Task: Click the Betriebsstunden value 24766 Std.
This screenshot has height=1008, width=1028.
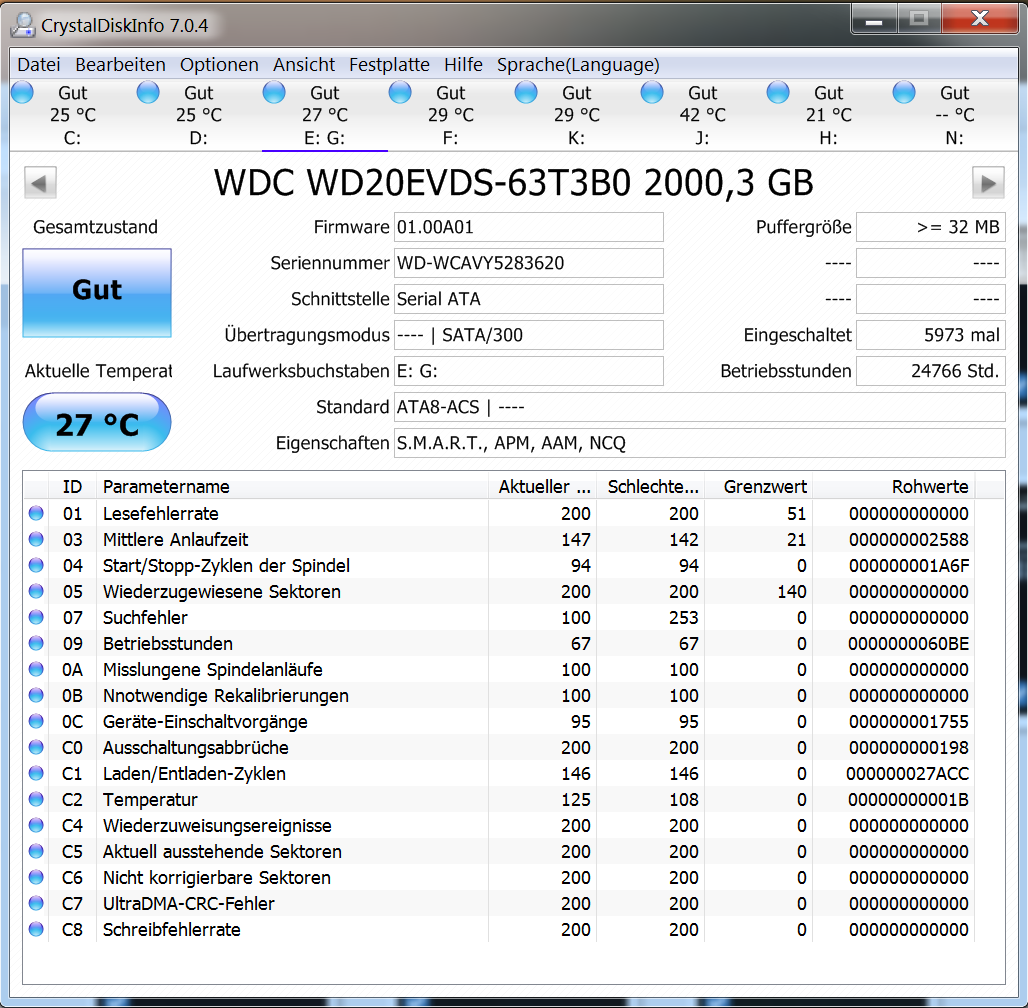Action: click(x=931, y=371)
